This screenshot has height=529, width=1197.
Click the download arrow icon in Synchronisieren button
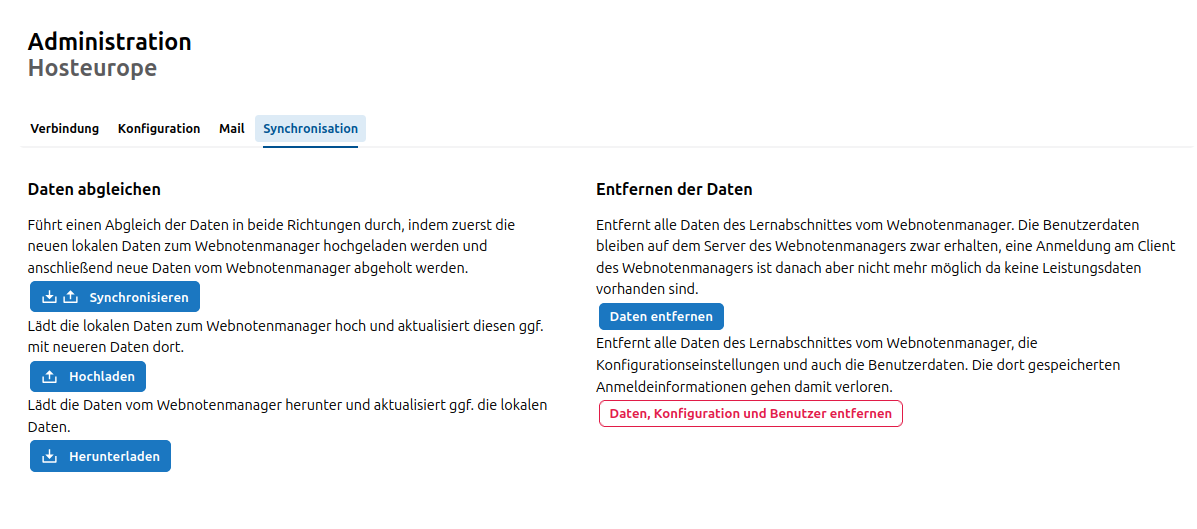click(x=50, y=297)
